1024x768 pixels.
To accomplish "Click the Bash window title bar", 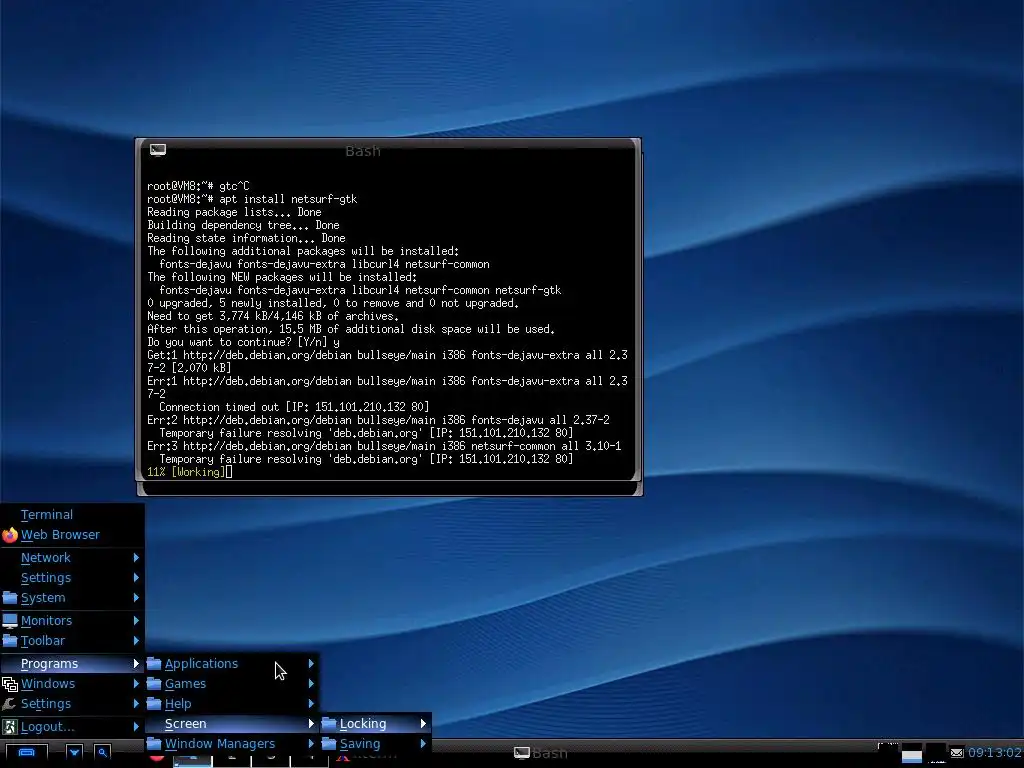I will point(389,151).
